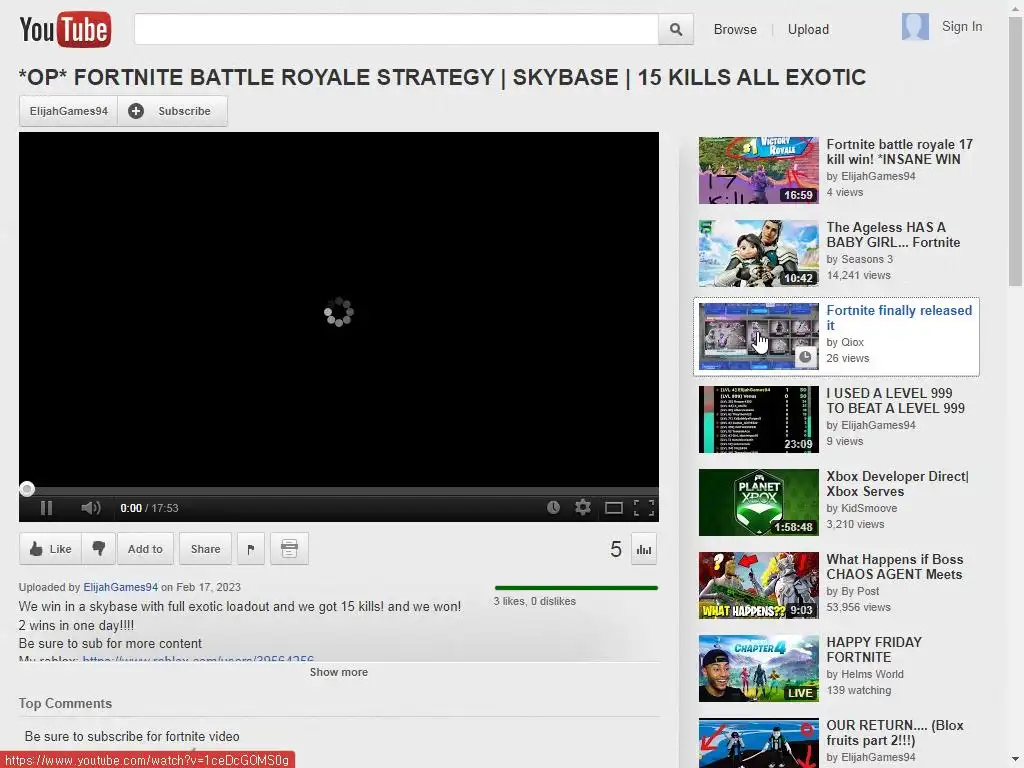Image resolution: width=1024 pixels, height=768 pixels.
Task: Click the roblox link in description
Action: point(198,658)
